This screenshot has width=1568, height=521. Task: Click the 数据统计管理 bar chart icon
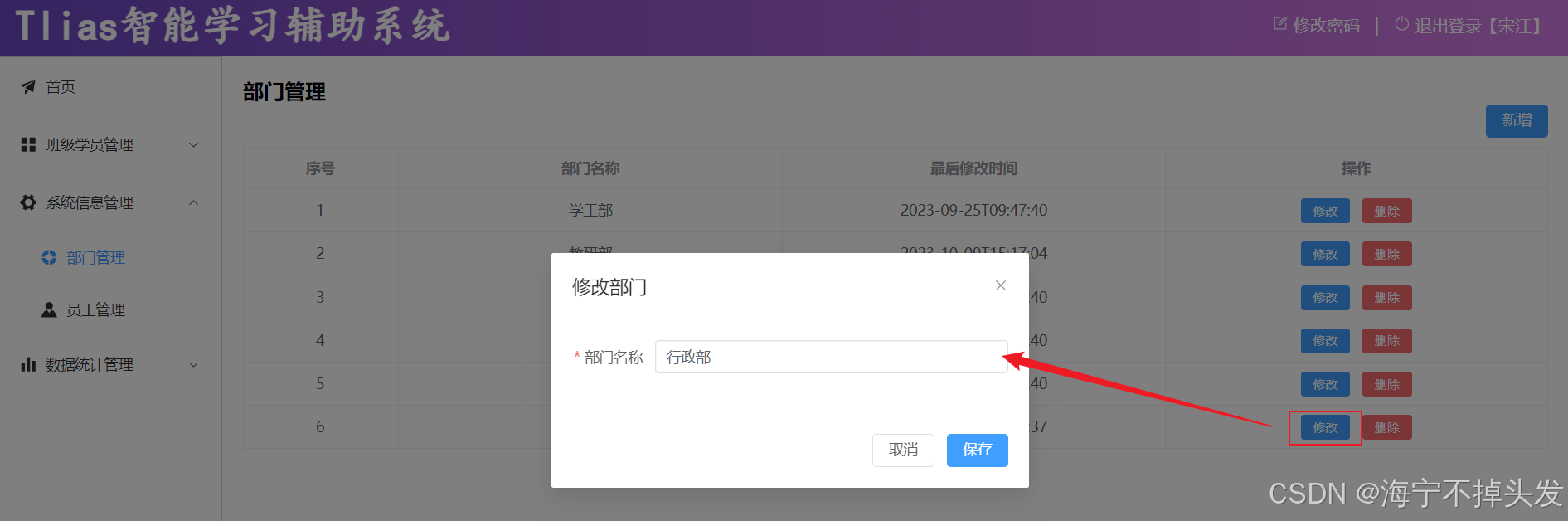pyautogui.click(x=28, y=364)
